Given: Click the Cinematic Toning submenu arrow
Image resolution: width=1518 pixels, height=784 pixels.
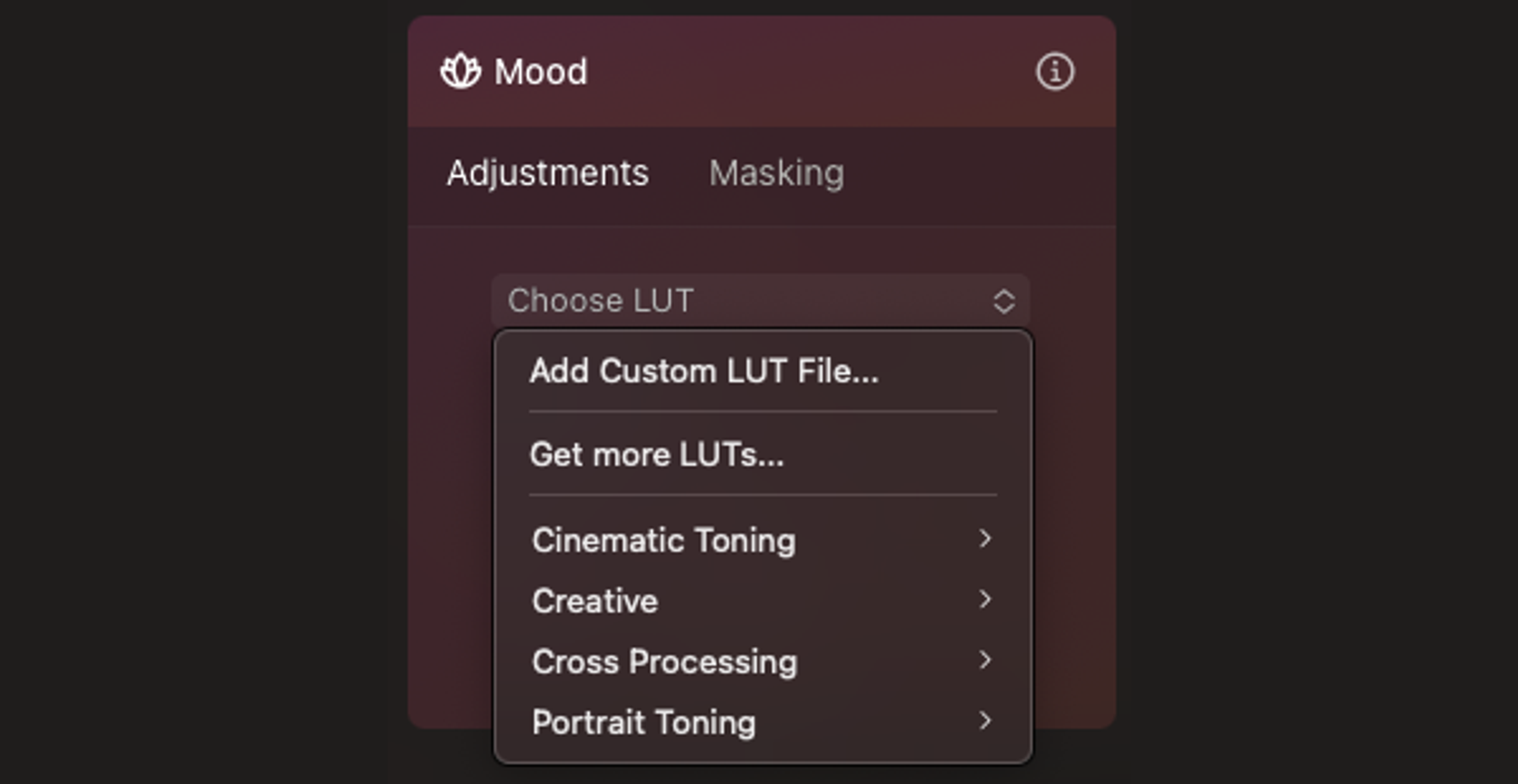Looking at the screenshot, I should pos(985,539).
